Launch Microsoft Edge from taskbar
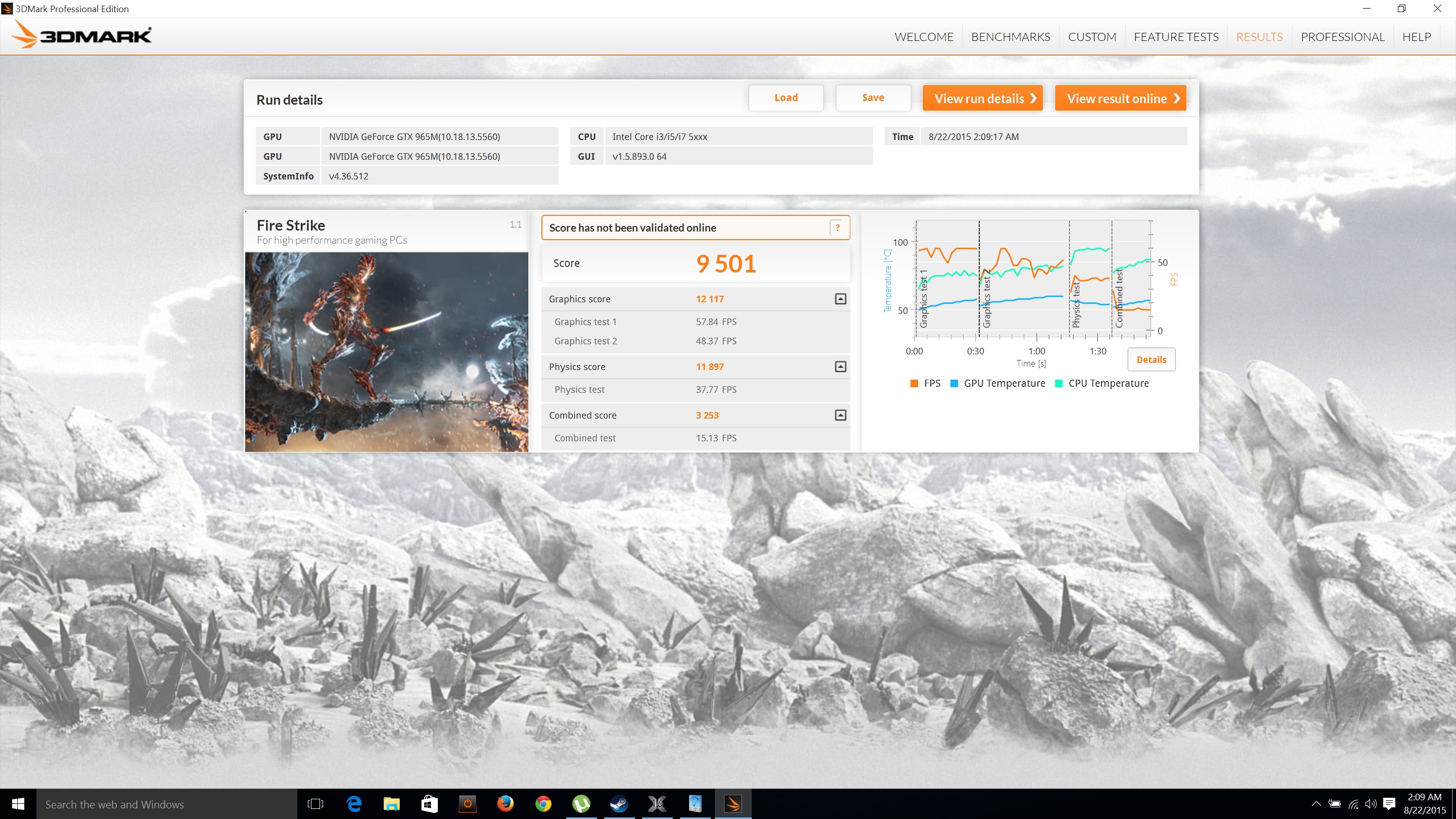 point(354,804)
